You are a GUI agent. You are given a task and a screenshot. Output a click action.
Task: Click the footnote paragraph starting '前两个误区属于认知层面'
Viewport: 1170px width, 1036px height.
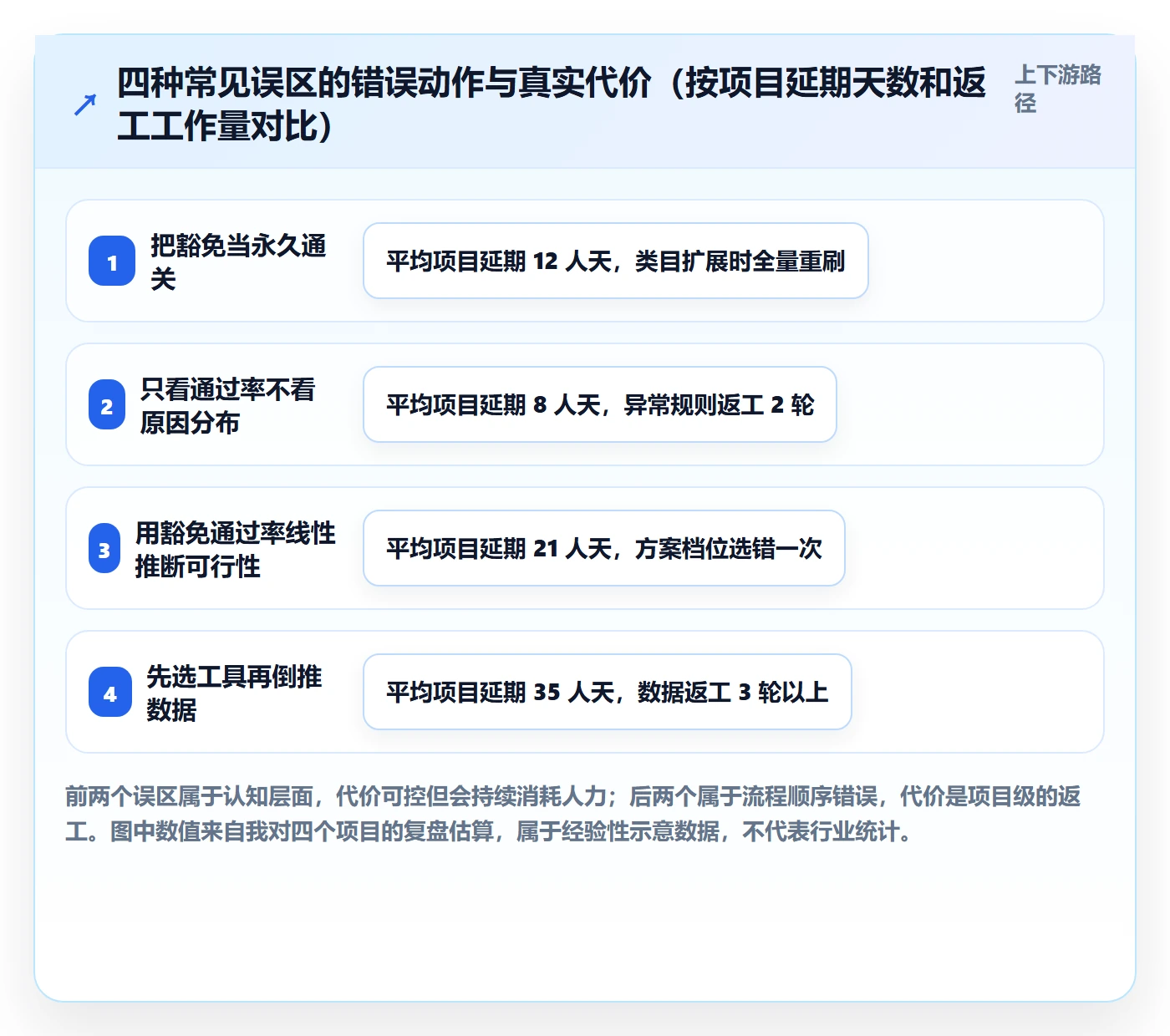[x=573, y=814]
